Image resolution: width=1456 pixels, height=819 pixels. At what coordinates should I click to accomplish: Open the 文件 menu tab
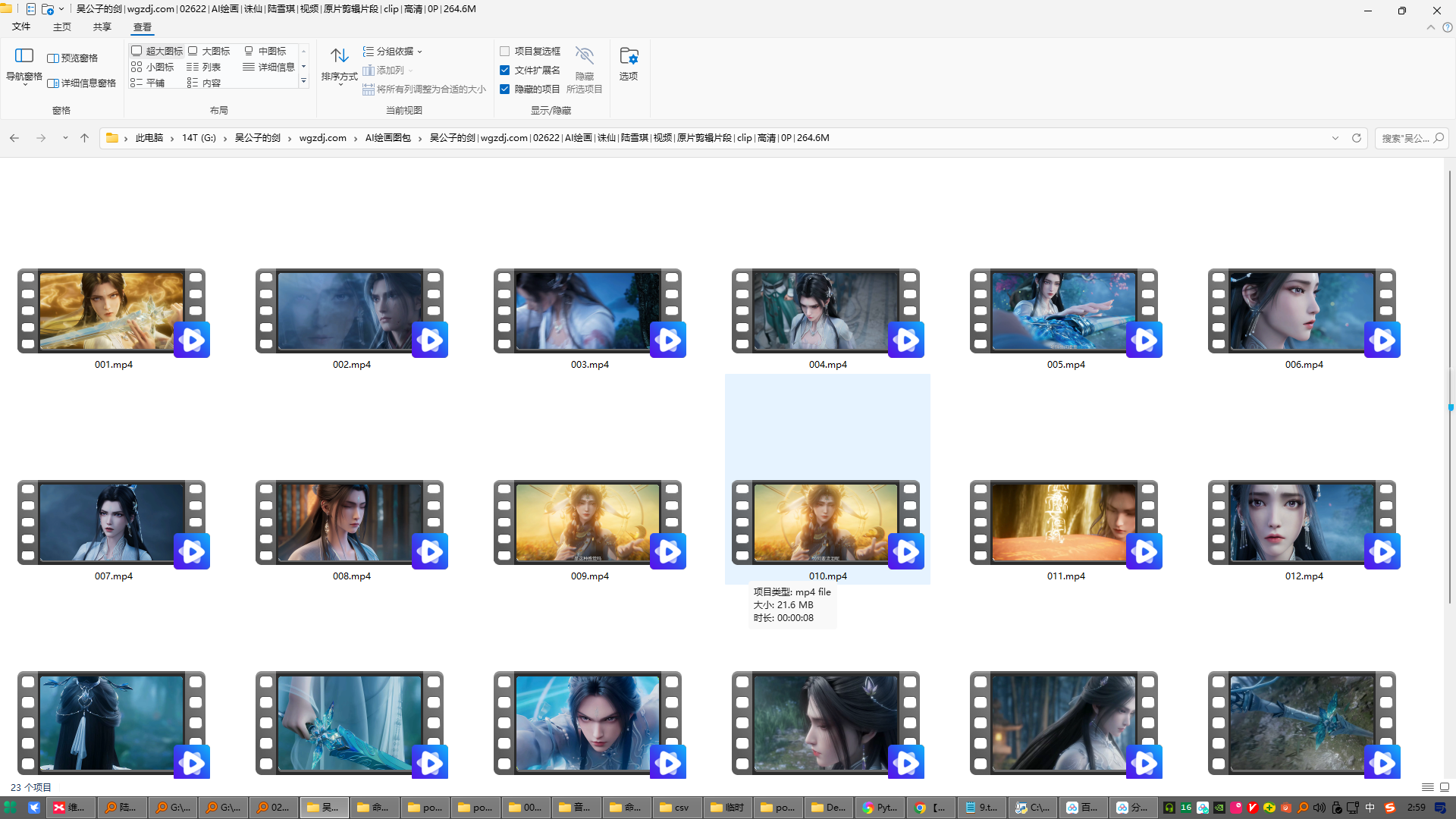(x=21, y=27)
